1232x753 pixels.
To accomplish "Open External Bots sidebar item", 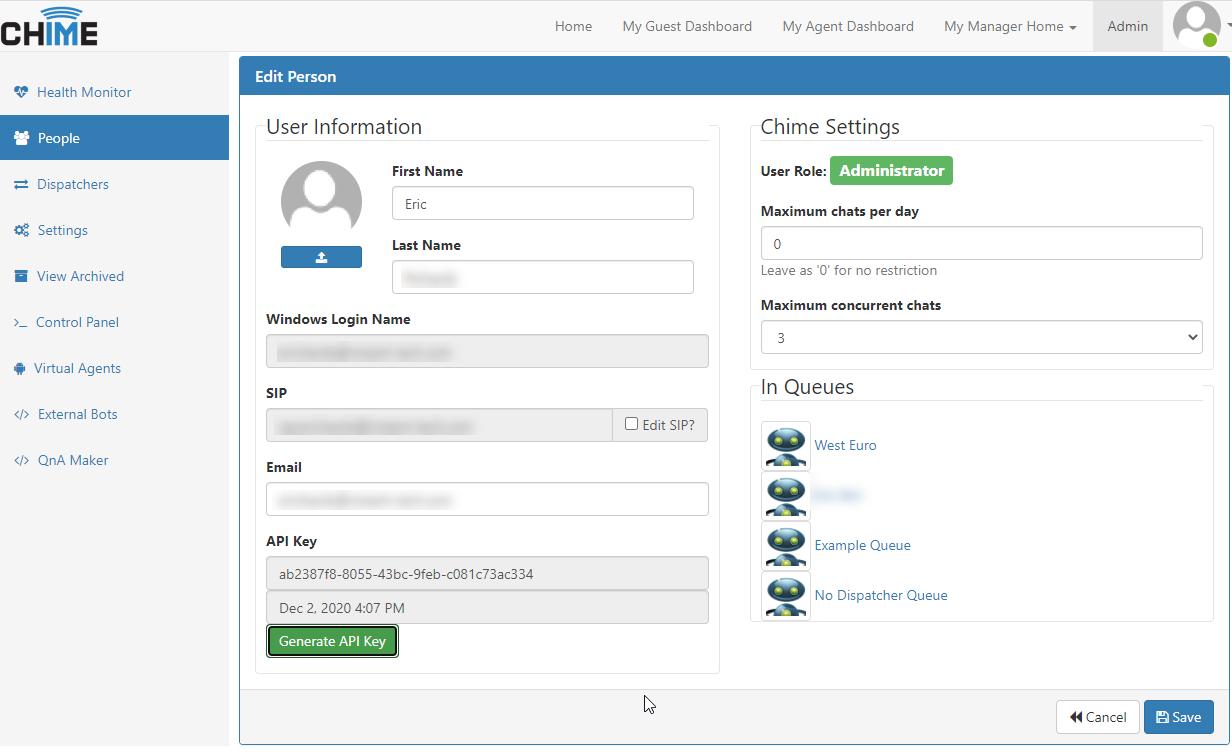I will click(114, 414).
